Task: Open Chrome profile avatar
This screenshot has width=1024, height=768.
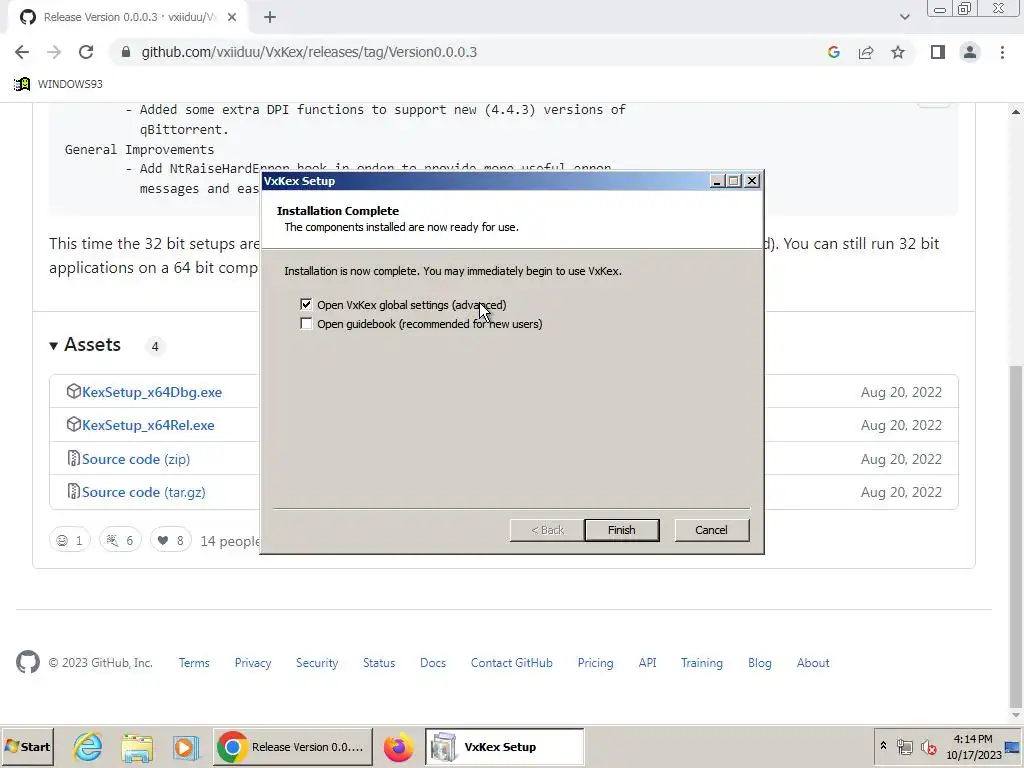Action: (970, 52)
